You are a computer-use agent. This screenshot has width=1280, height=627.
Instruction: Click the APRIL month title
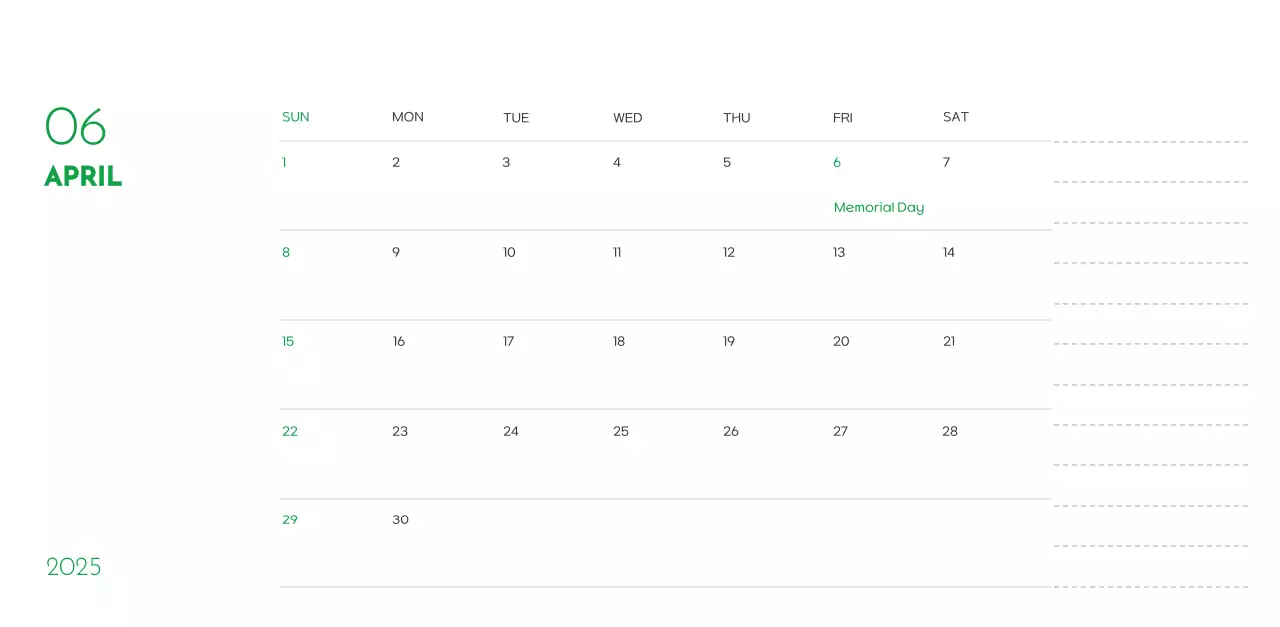83,176
